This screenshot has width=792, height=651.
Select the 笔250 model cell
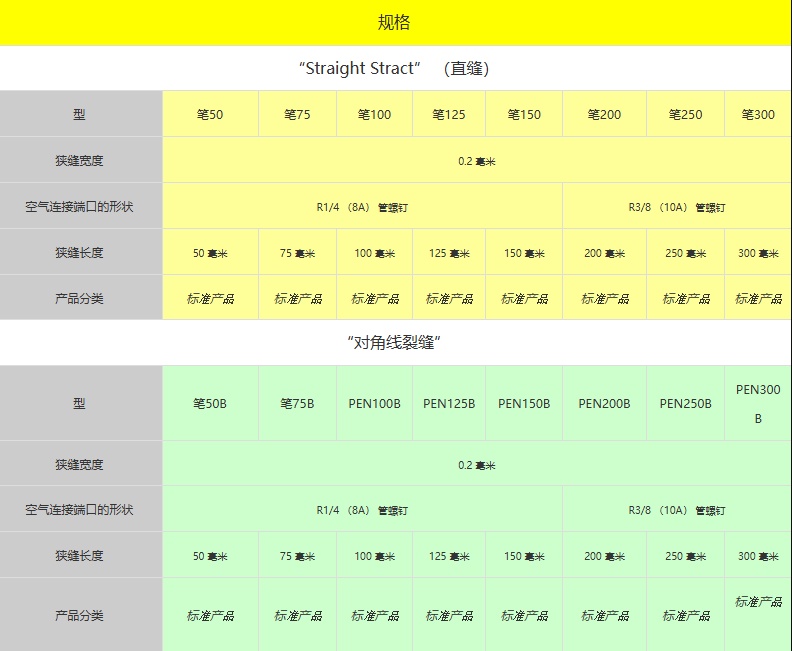tap(685, 114)
